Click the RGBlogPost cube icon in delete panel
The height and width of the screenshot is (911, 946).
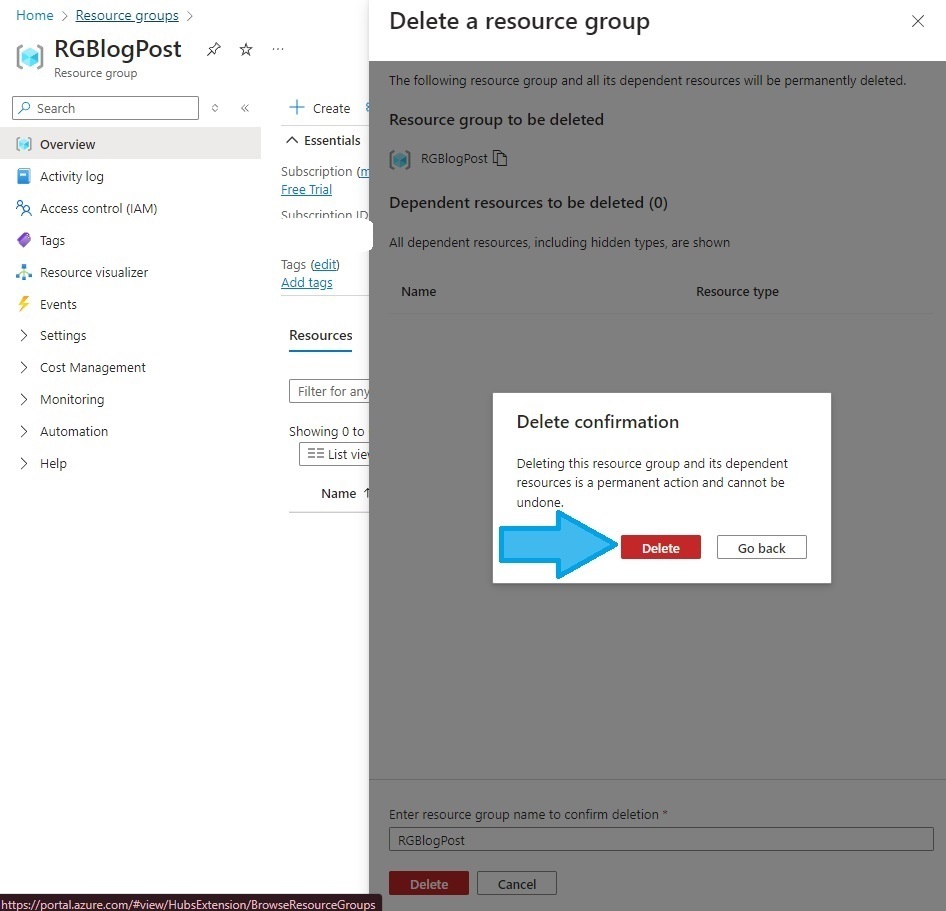coord(400,159)
